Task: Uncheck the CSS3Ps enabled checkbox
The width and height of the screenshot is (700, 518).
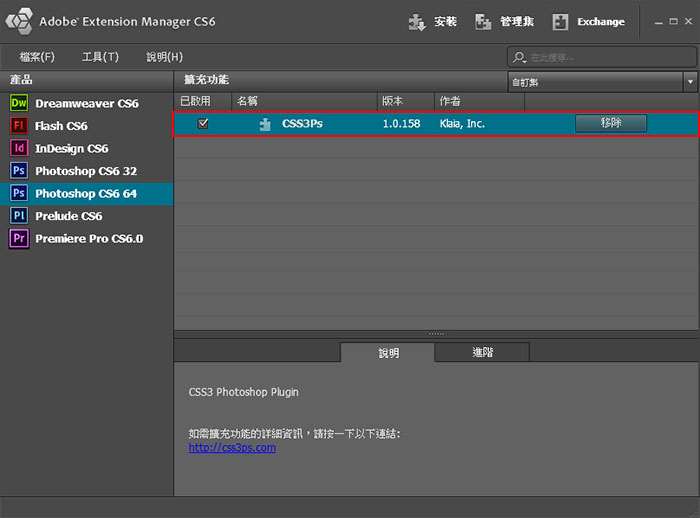Action: (203, 123)
